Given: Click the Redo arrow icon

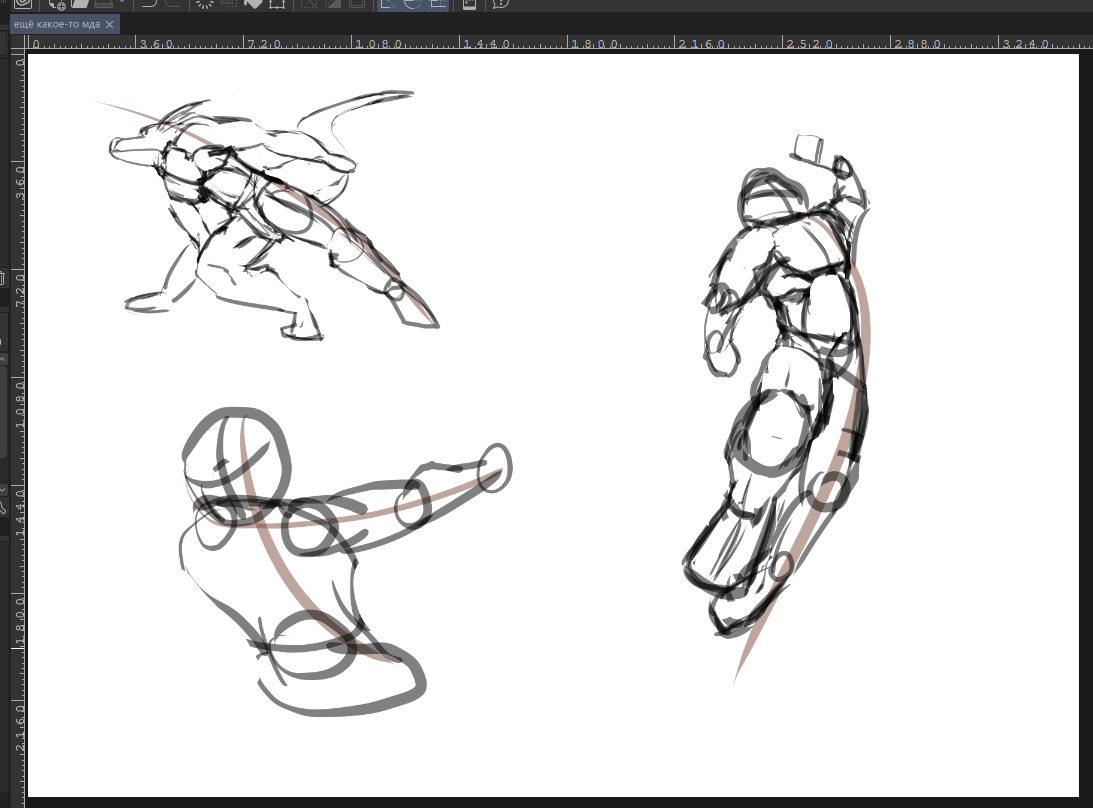Looking at the screenshot, I should (172, 4).
